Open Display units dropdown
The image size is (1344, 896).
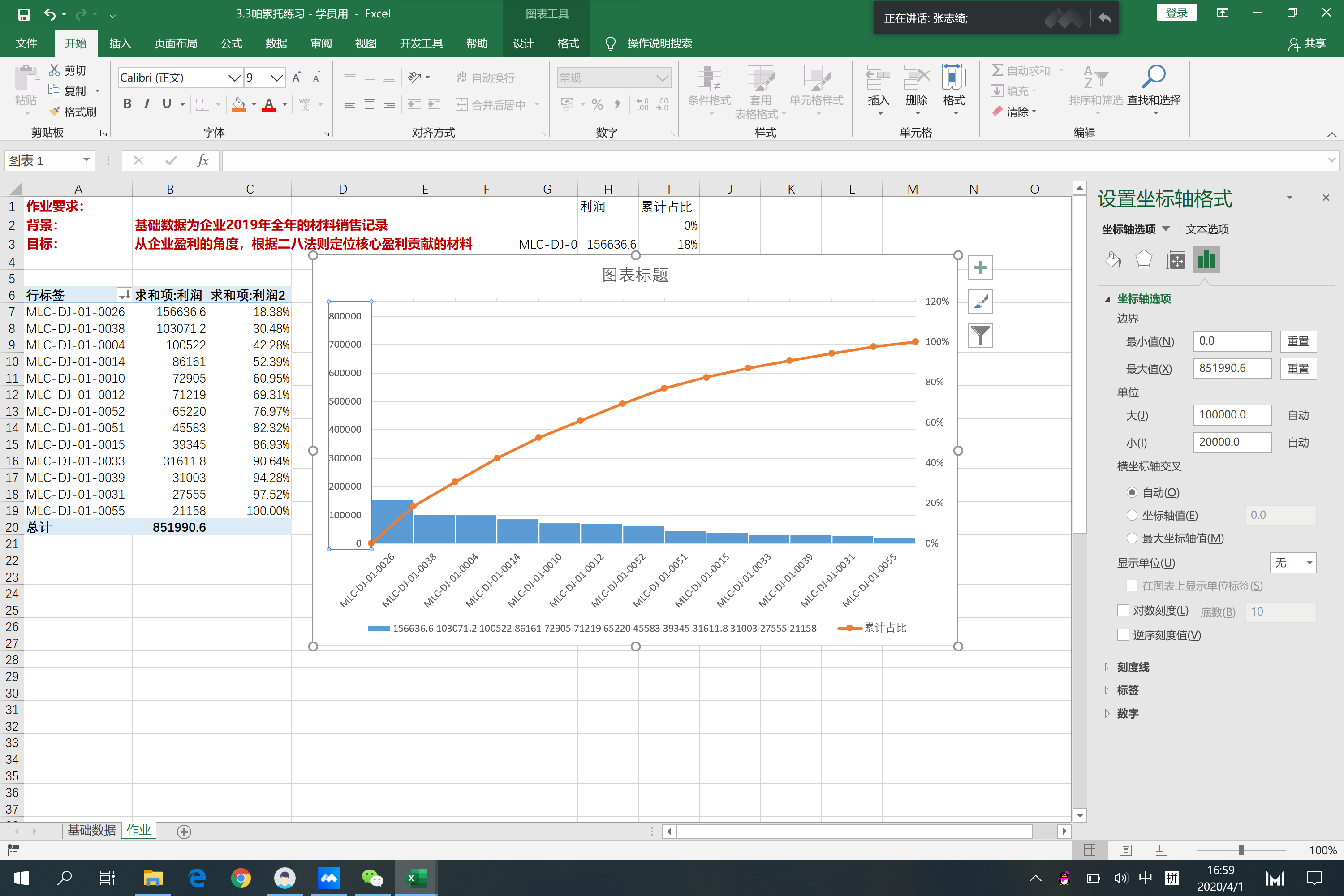pos(1293,563)
